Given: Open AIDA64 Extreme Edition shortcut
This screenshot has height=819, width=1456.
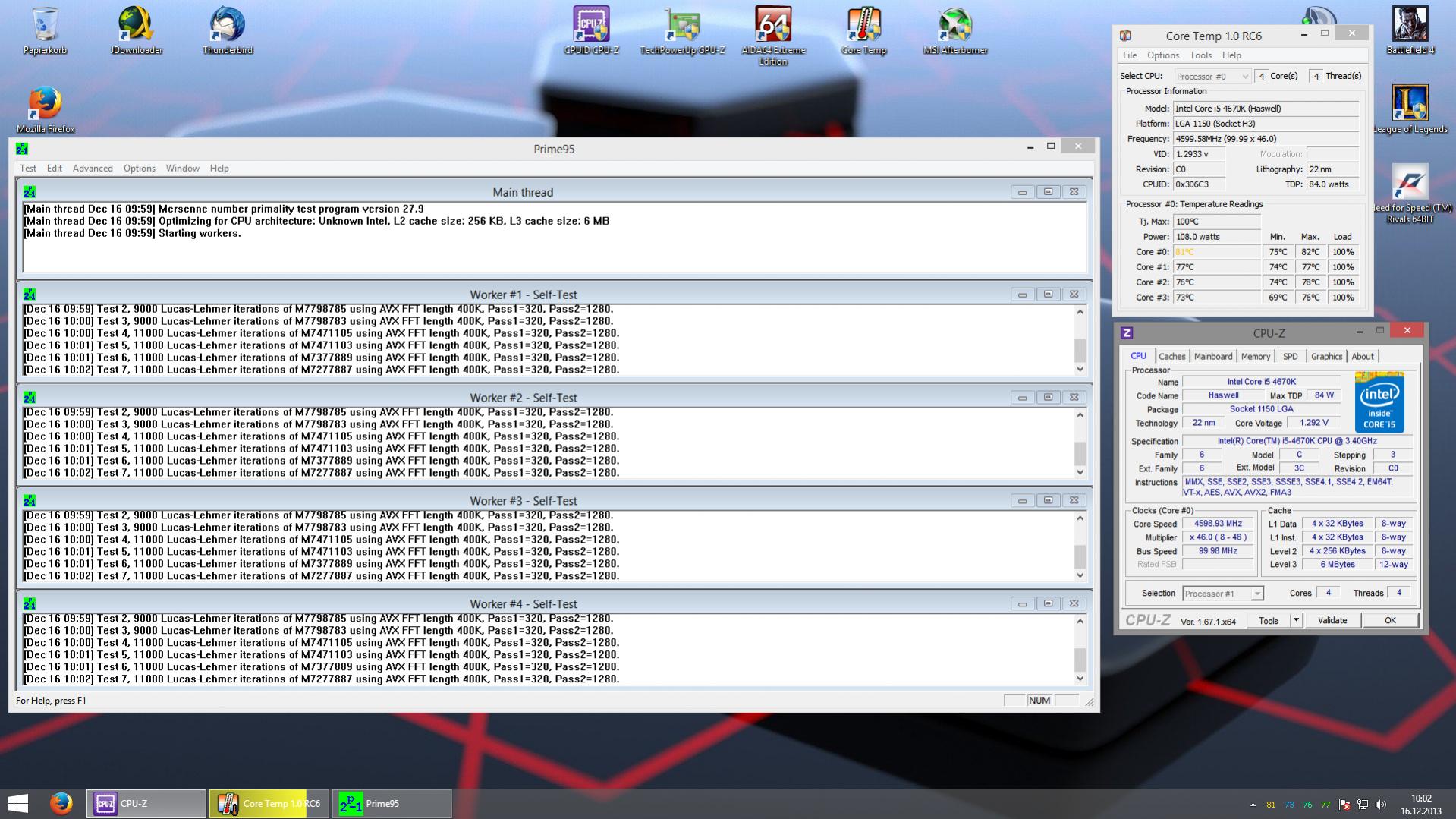Looking at the screenshot, I should coord(772,36).
